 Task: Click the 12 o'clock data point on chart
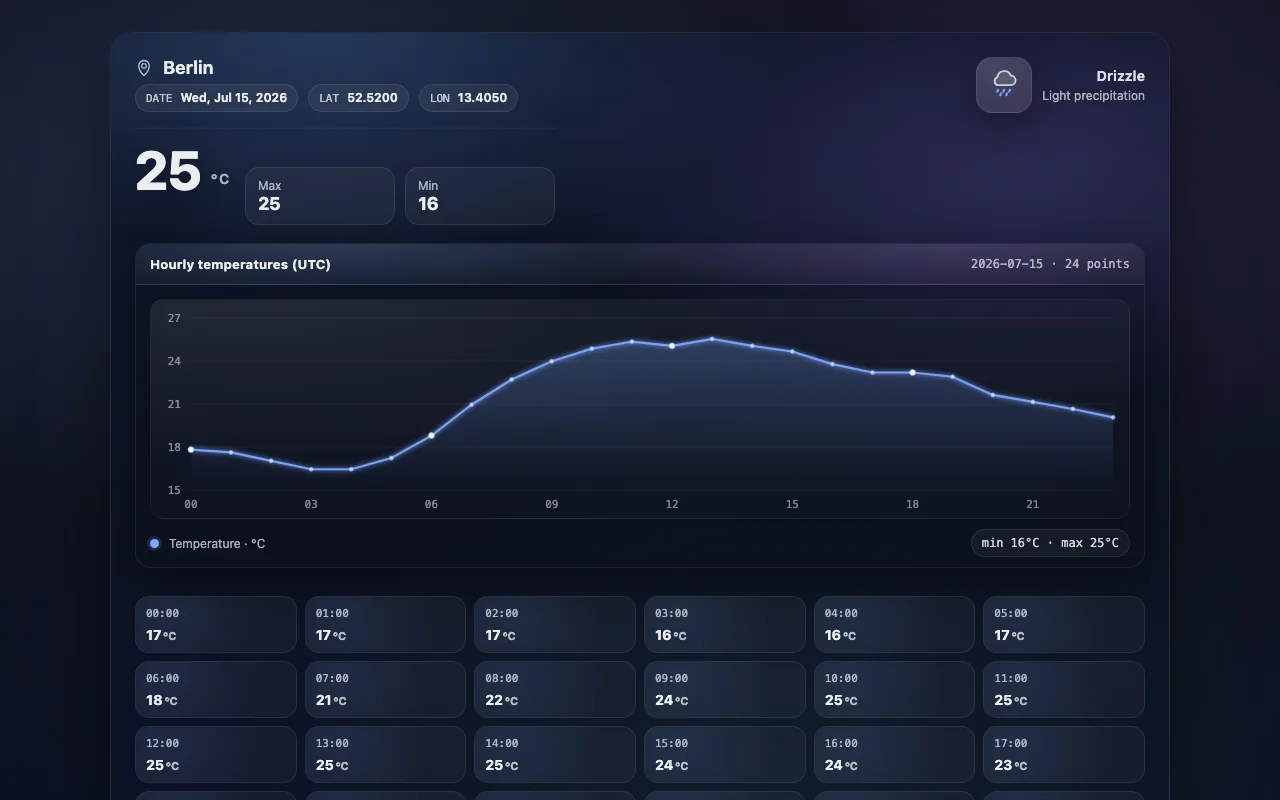(672, 346)
